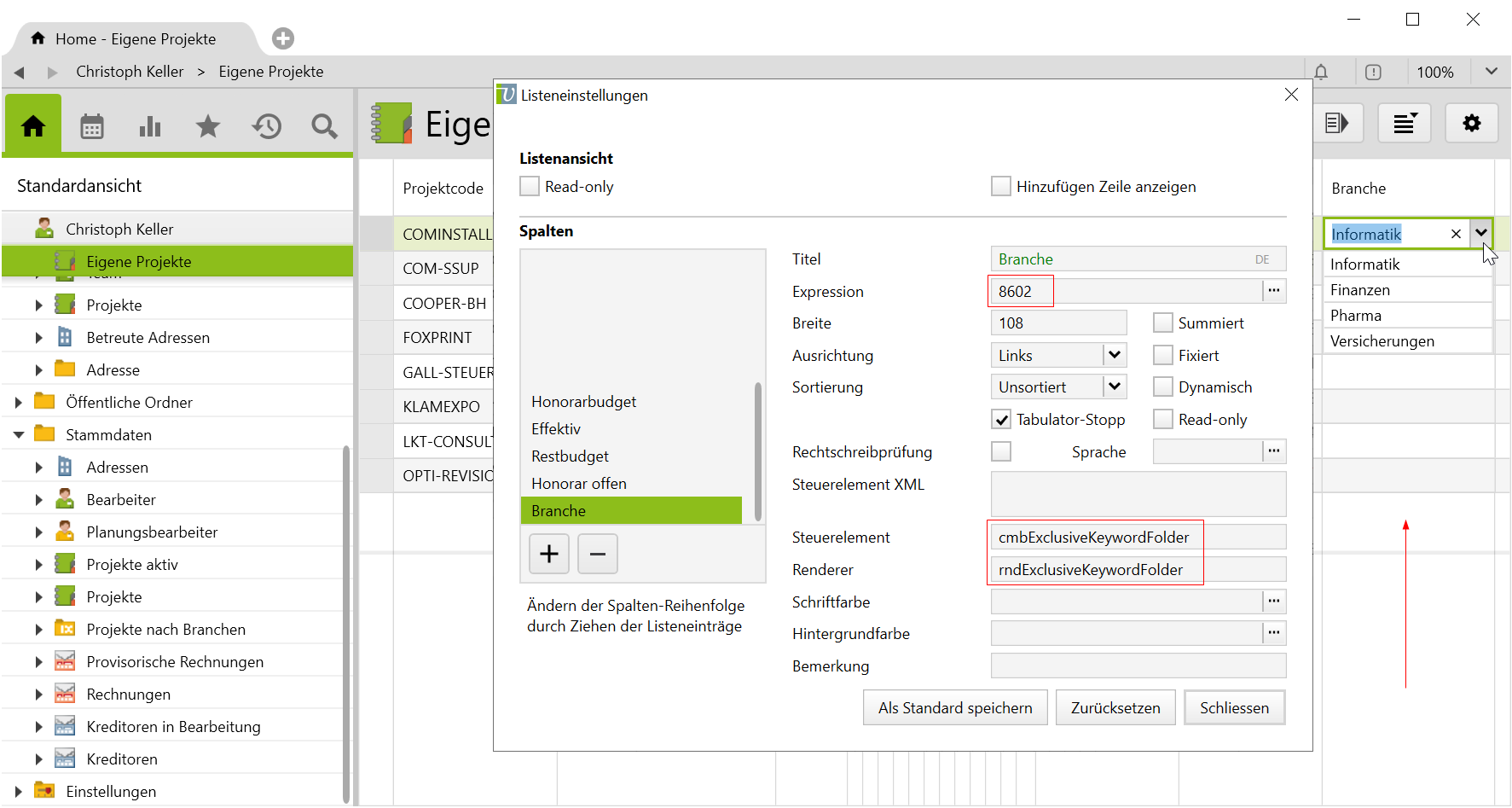Select Finanzen from Branche list
The image size is (1512, 808).
pyautogui.click(x=1360, y=290)
